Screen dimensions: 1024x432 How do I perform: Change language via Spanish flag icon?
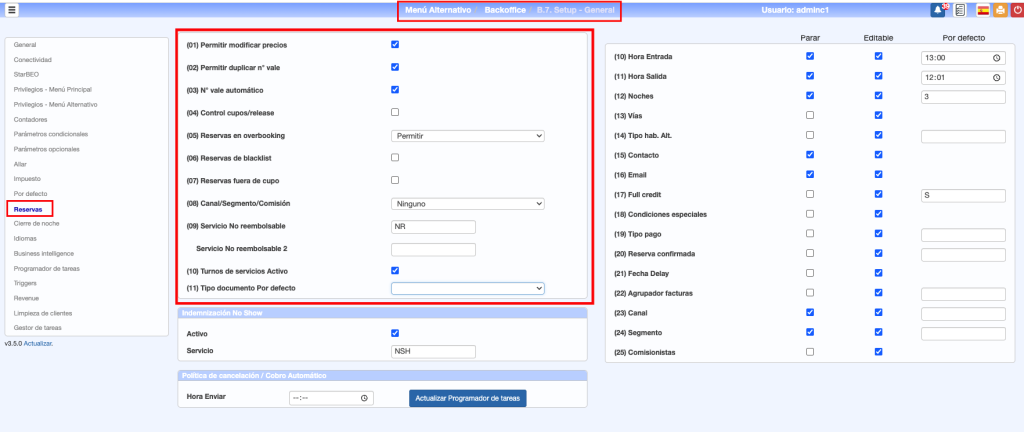pyautogui.click(x=983, y=10)
